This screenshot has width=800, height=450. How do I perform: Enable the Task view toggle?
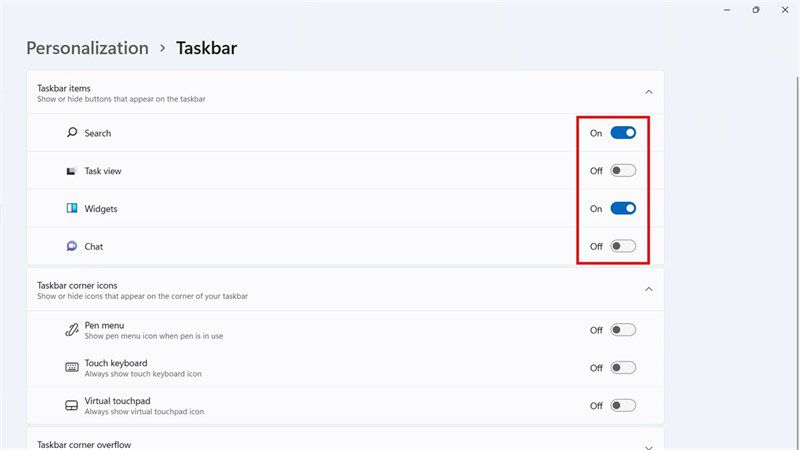pyautogui.click(x=623, y=170)
